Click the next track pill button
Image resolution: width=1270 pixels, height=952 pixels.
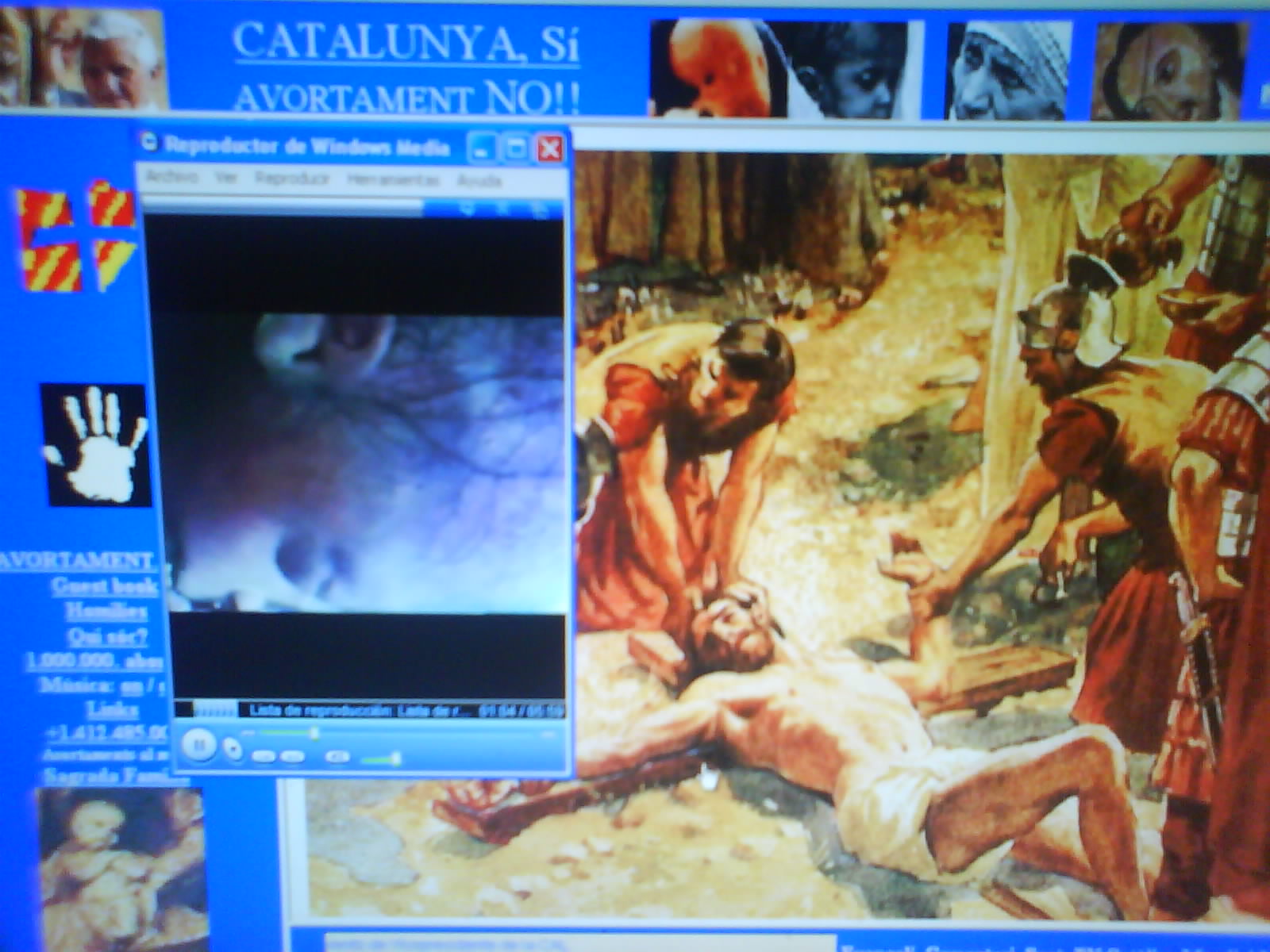(x=292, y=757)
